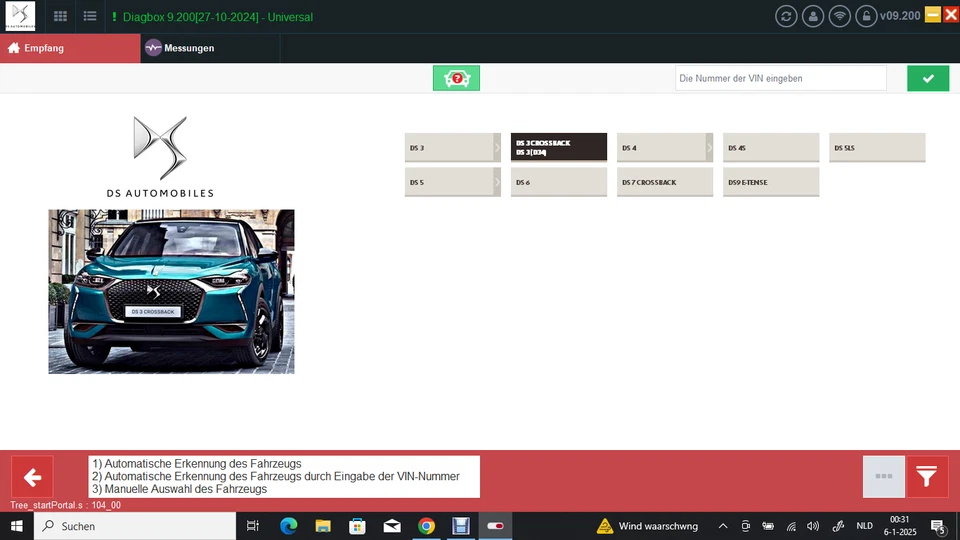Open the volume speaker tray icon
The image size is (960, 540).
[x=813, y=526]
